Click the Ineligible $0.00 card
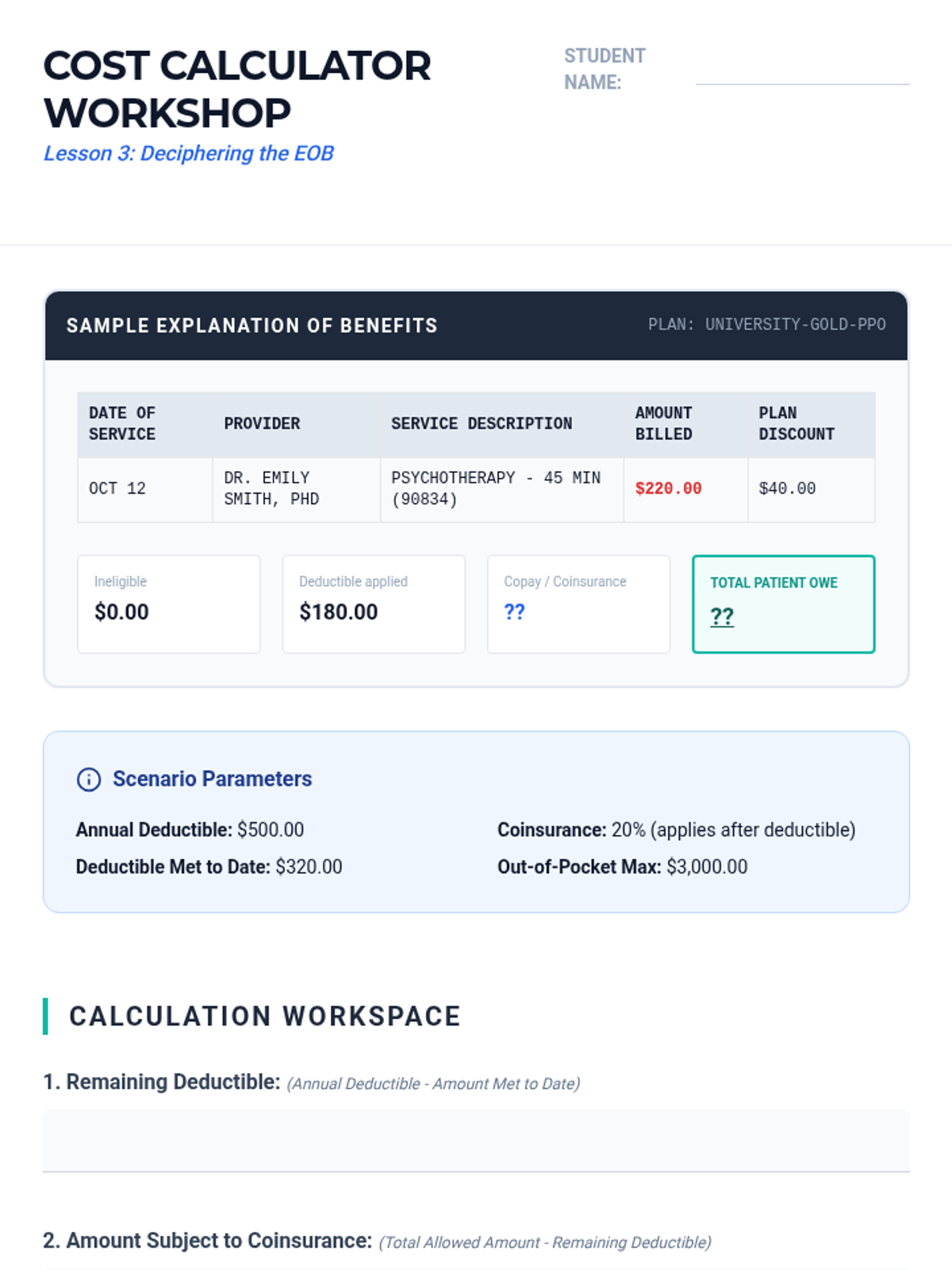Screen dimensions: 952x1270 [169, 604]
